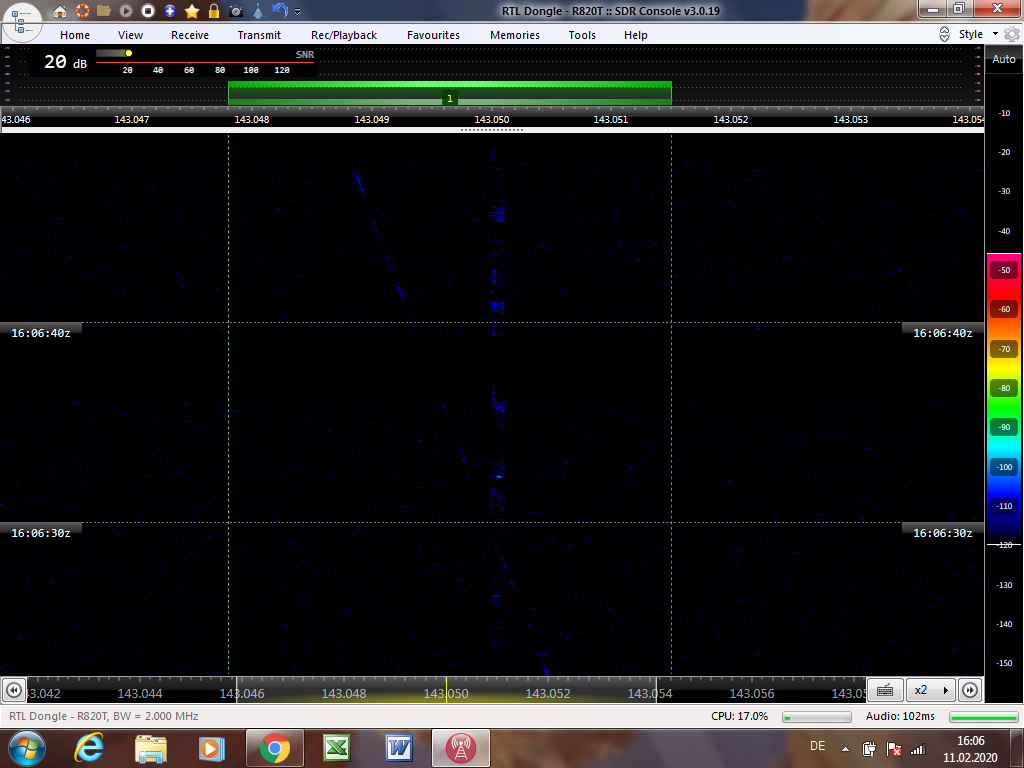This screenshot has width=1024, height=768.
Task: Open the keyboard frequency entry button
Action: point(886,690)
